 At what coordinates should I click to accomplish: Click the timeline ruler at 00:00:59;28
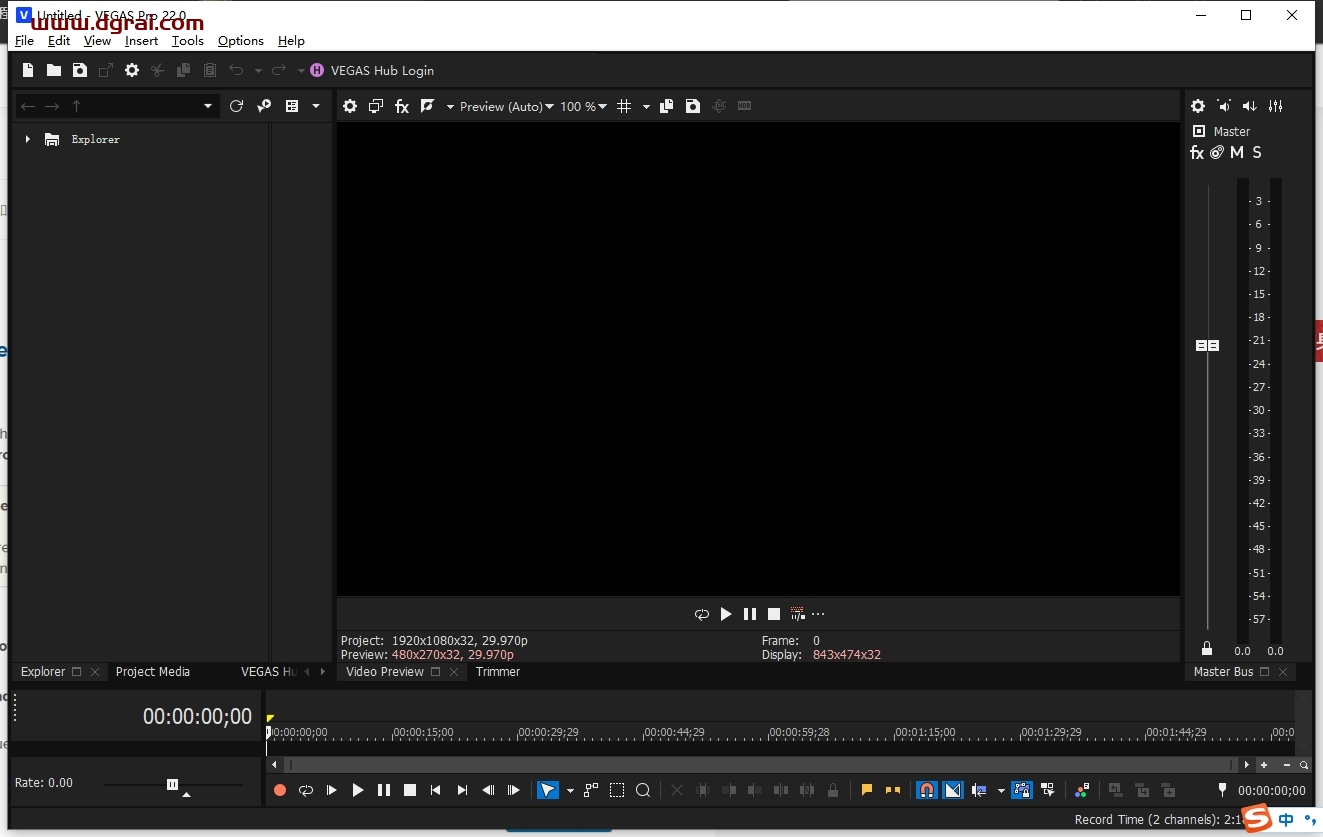770,733
